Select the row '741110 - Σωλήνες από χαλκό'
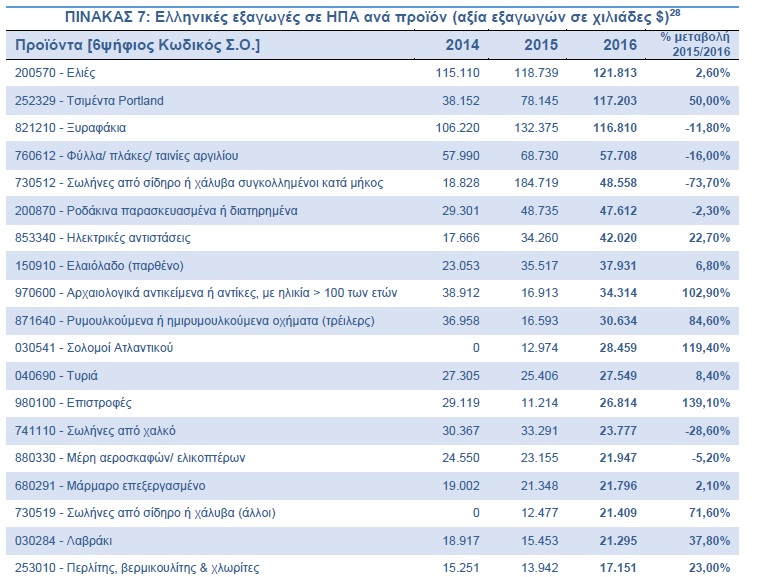763x577 pixels. (372, 431)
